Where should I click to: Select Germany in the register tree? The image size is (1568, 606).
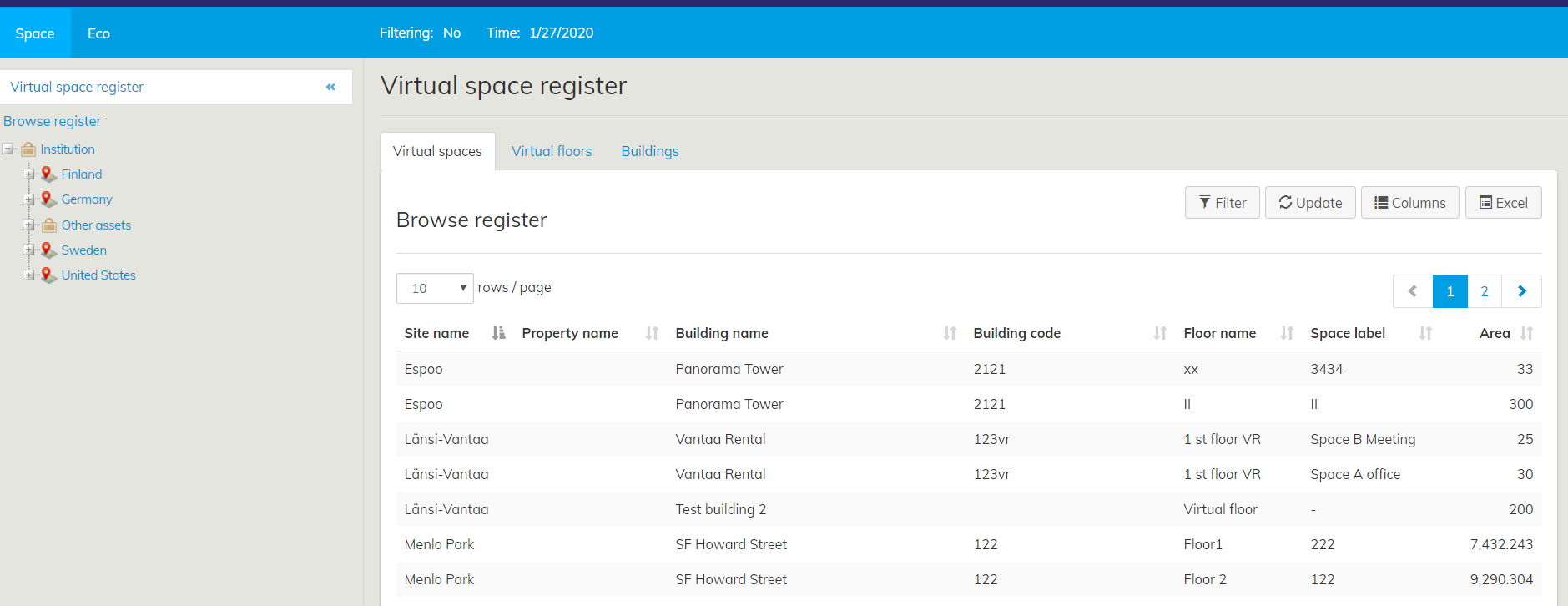coord(87,199)
